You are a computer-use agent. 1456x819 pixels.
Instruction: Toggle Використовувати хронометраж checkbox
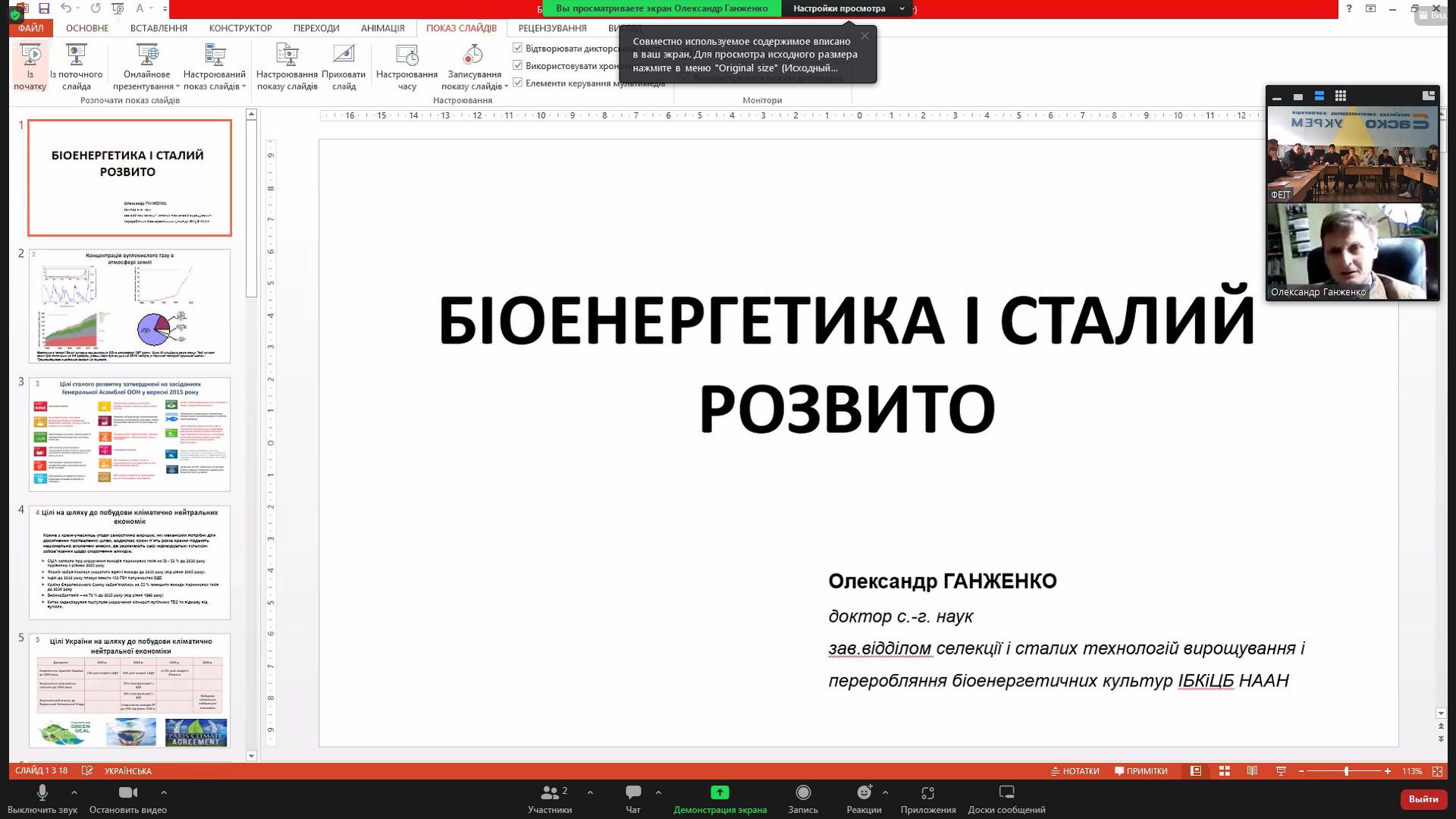(x=518, y=65)
